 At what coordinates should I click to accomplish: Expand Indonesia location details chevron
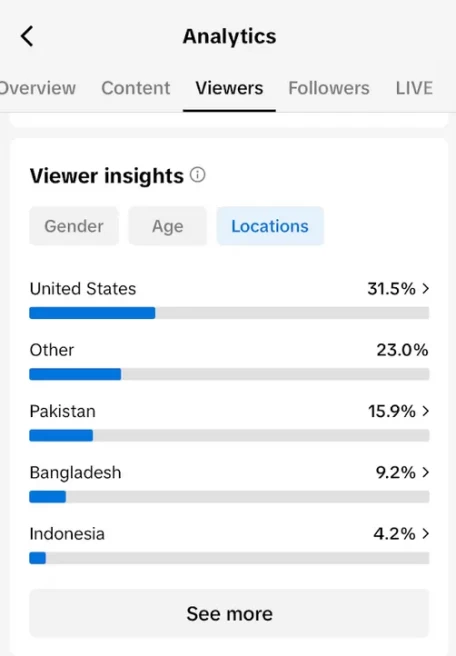point(425,533)
